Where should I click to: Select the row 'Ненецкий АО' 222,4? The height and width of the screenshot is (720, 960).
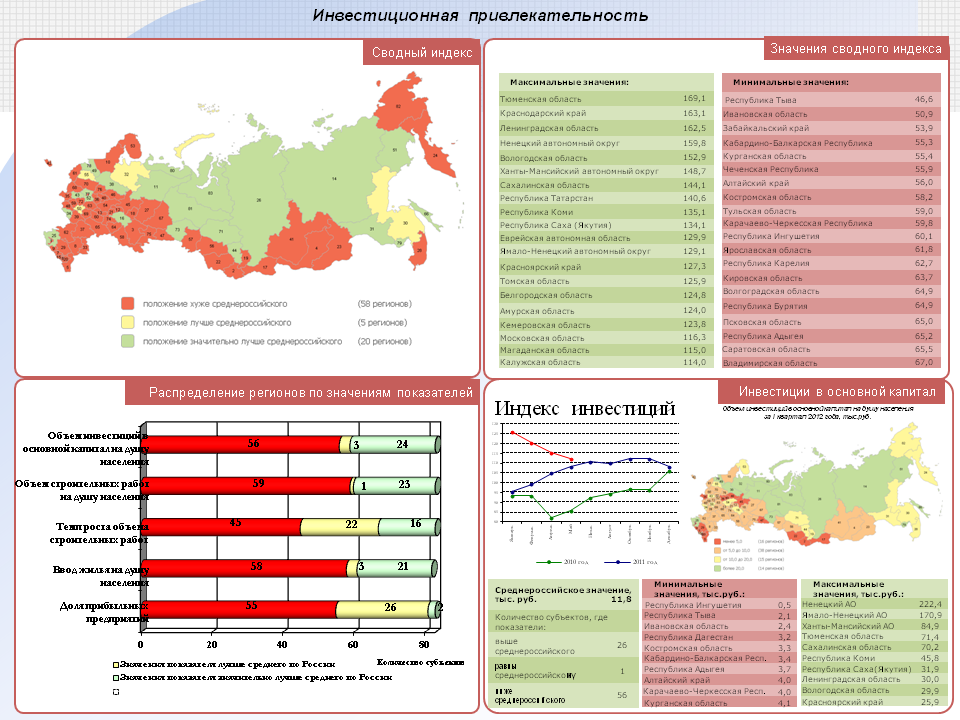point(874,604)
